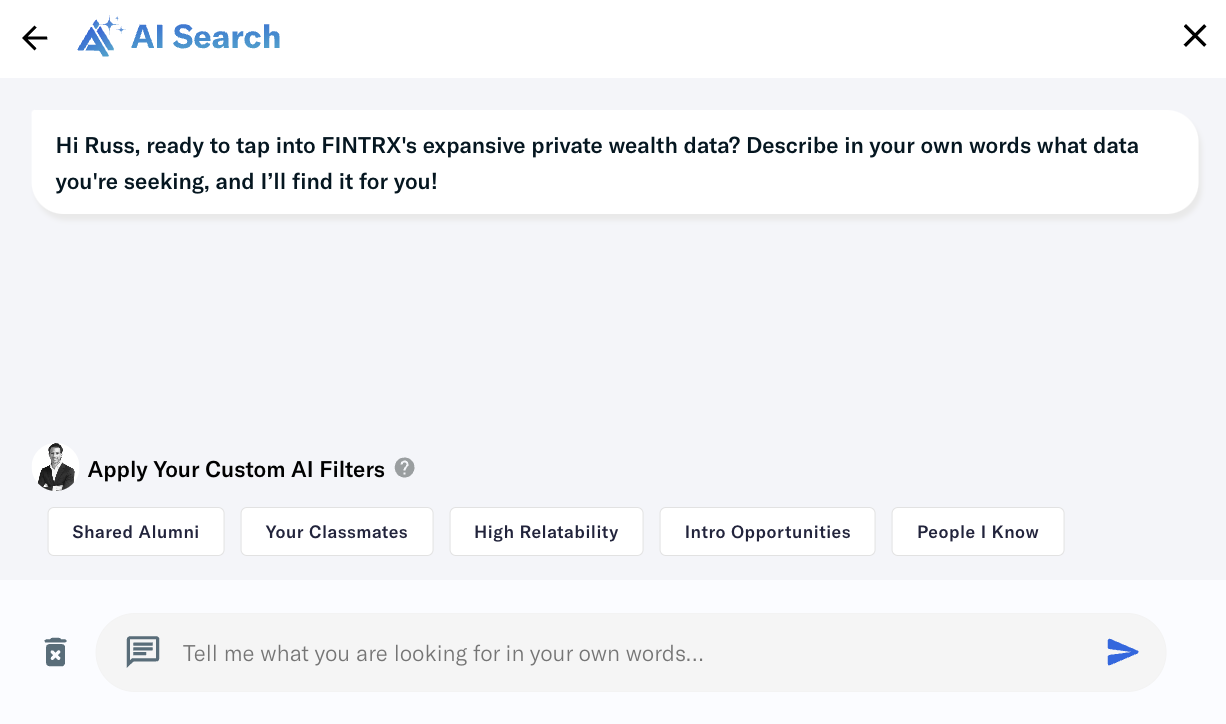Click 'Hi Russ' in the greeting message
The height and width of the screenshot is (724, 1226).
(96, 146)
